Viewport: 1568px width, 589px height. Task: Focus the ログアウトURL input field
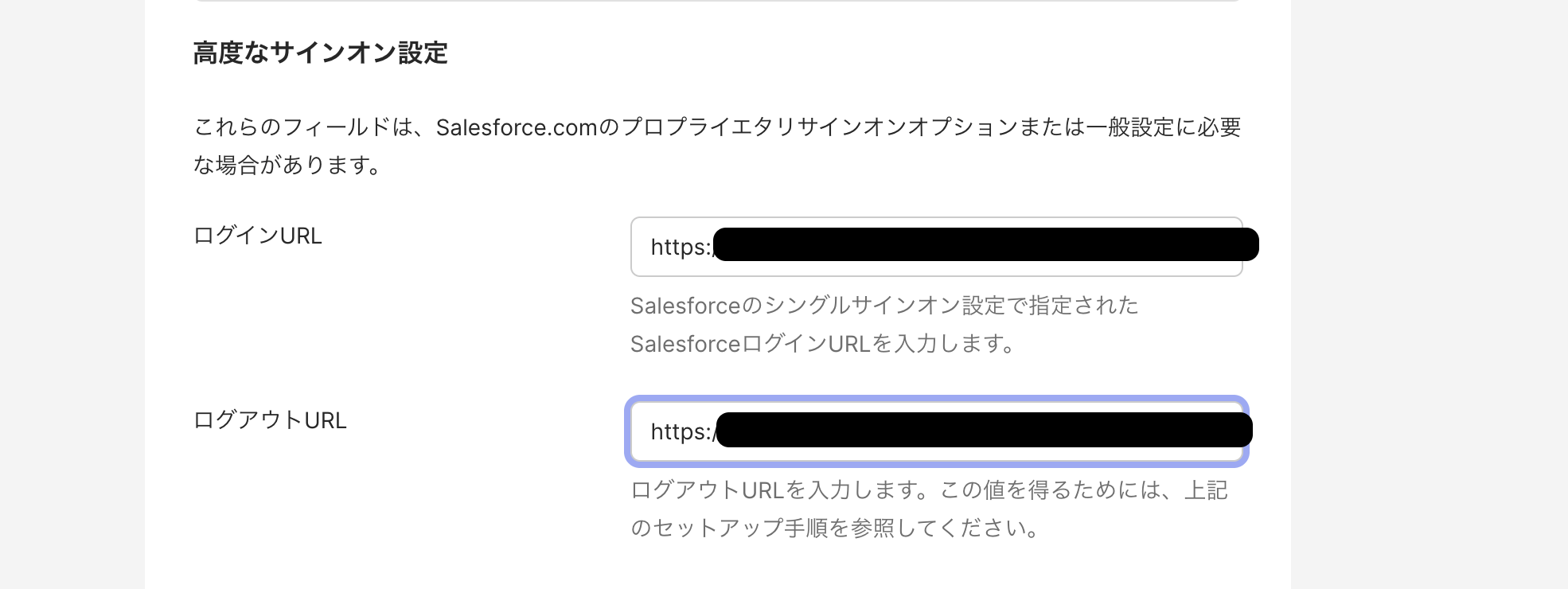(x=935, y=431)
